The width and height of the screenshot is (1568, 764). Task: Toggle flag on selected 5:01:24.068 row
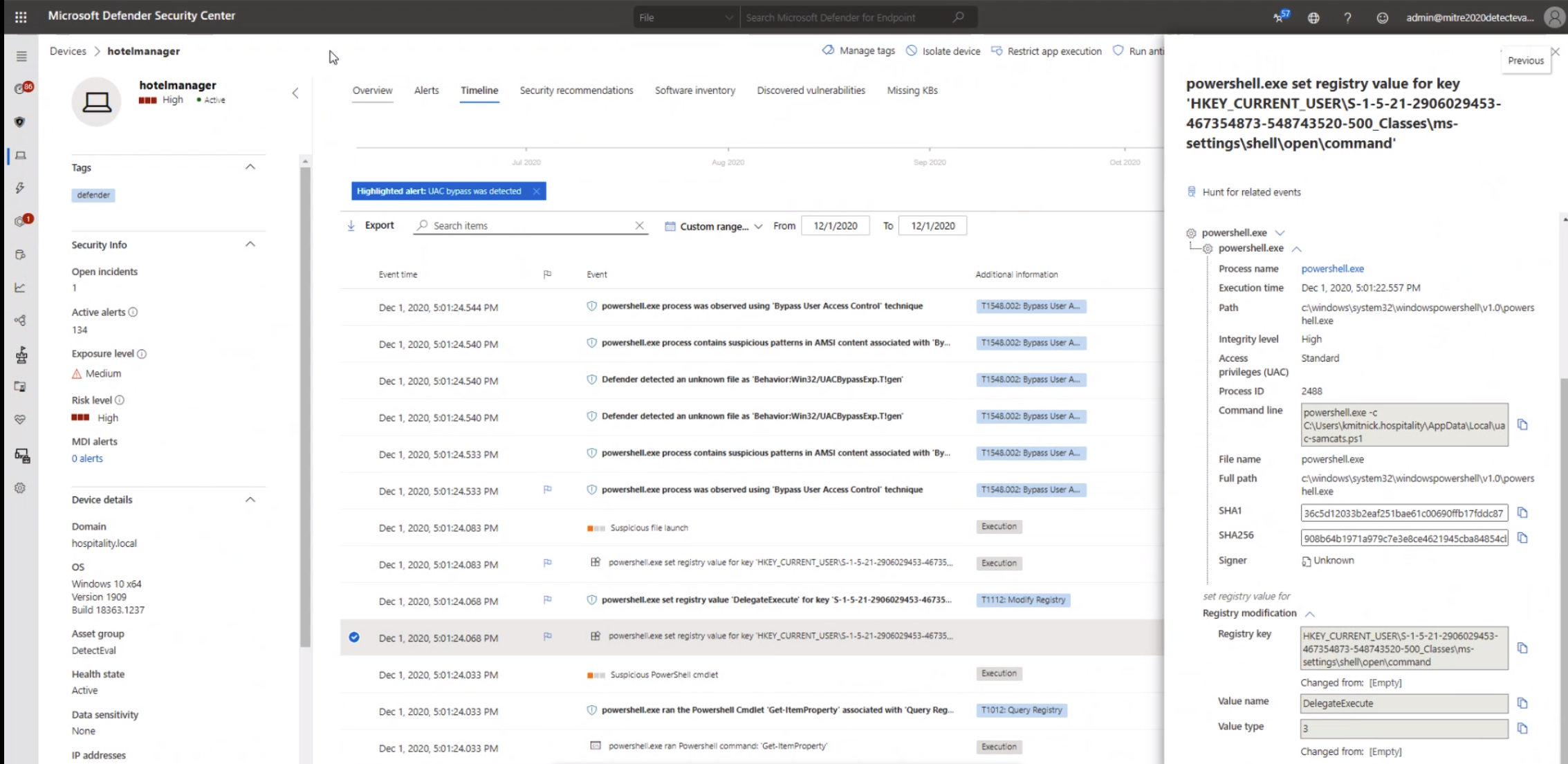click(547, 636)
